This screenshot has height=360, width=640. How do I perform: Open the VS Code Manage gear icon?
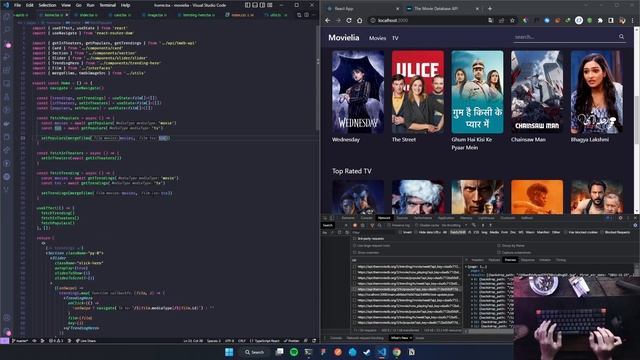pyautogui.click(x=7, y=331)
